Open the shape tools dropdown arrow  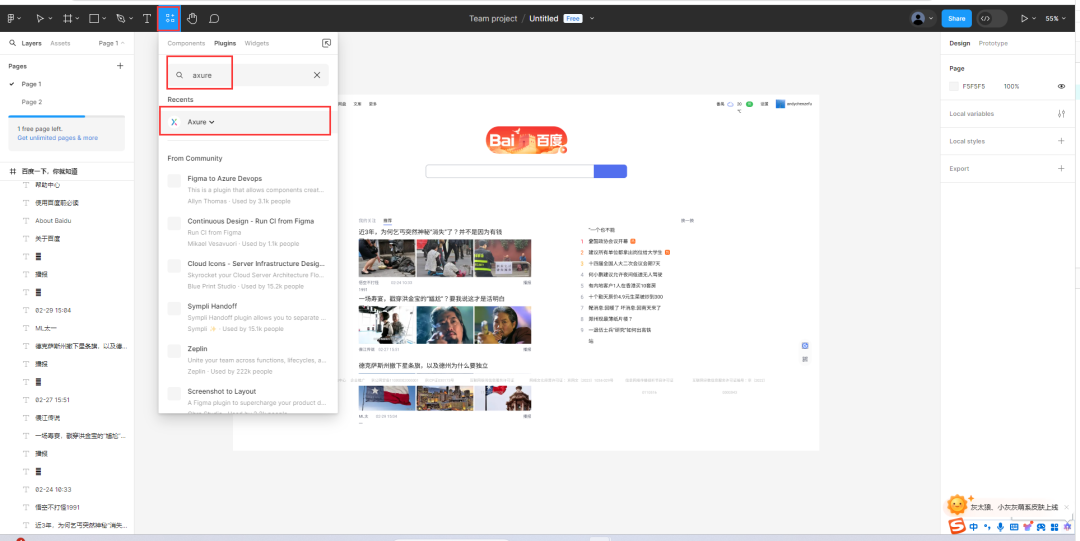pos(104,19)
